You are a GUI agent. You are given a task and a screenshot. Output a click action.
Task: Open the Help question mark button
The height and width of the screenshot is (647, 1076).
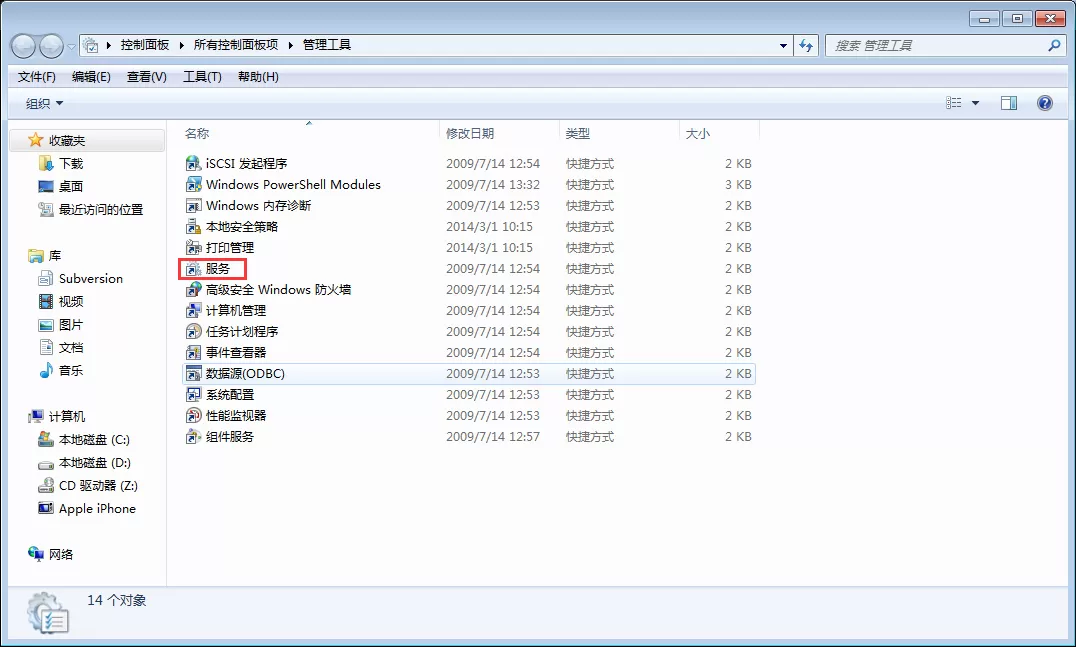1044,103
